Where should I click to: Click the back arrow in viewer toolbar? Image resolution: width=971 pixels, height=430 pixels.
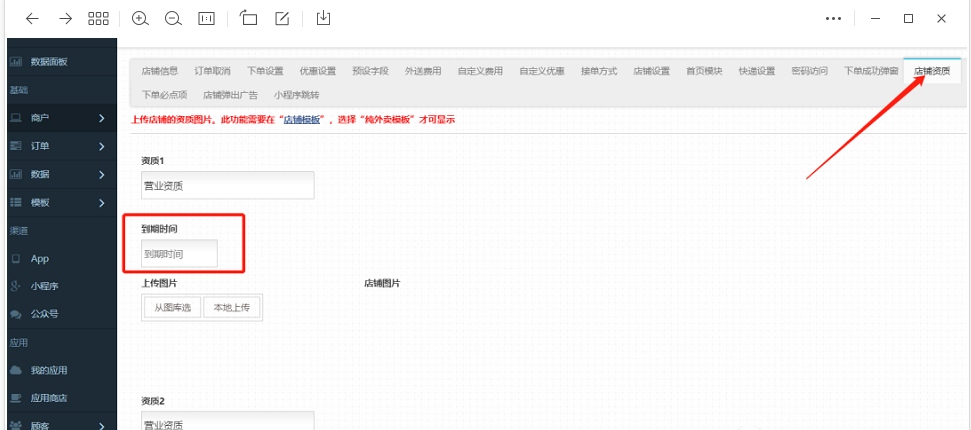(x=33, y=18)
